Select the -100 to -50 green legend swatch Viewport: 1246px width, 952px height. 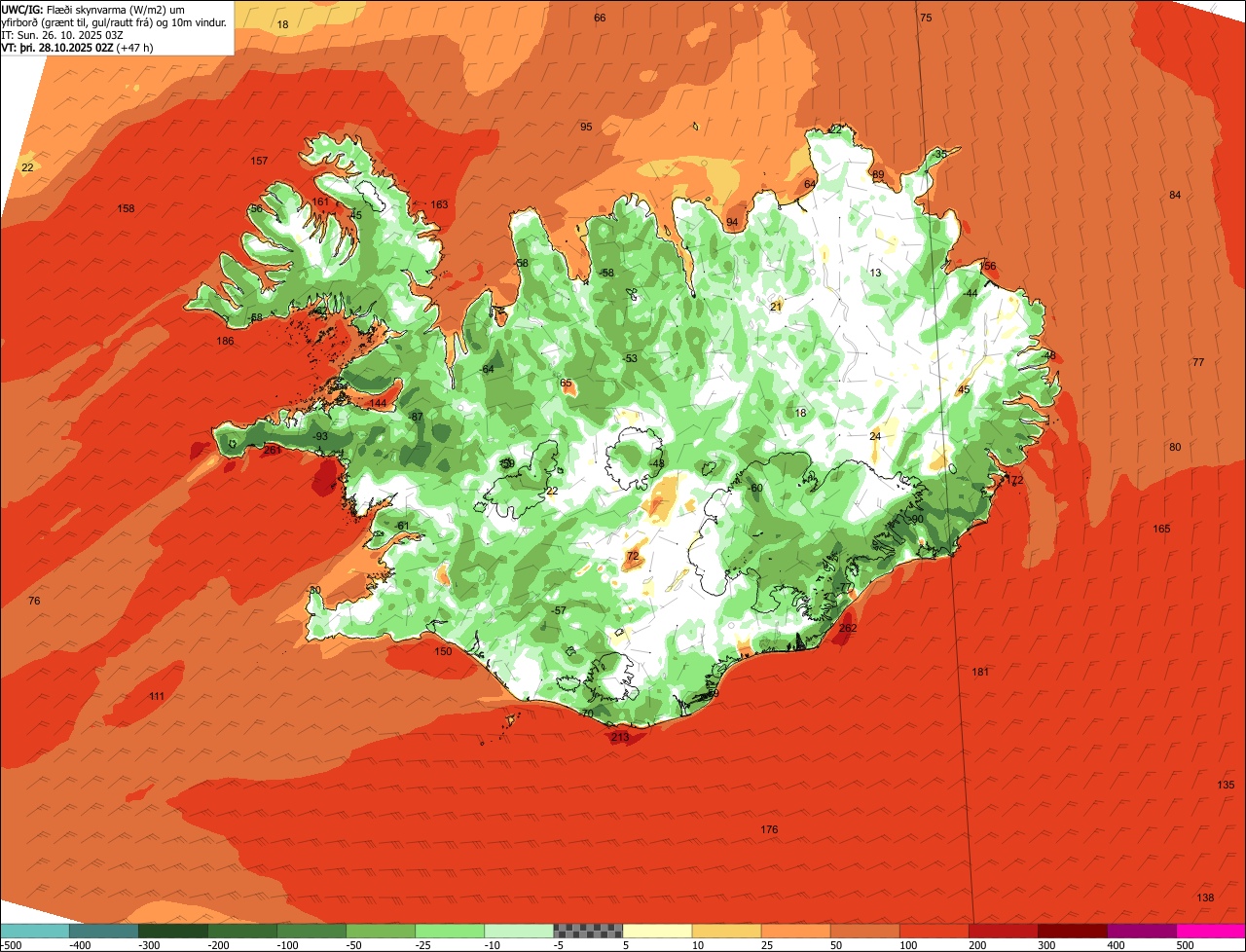coord(311,931)
